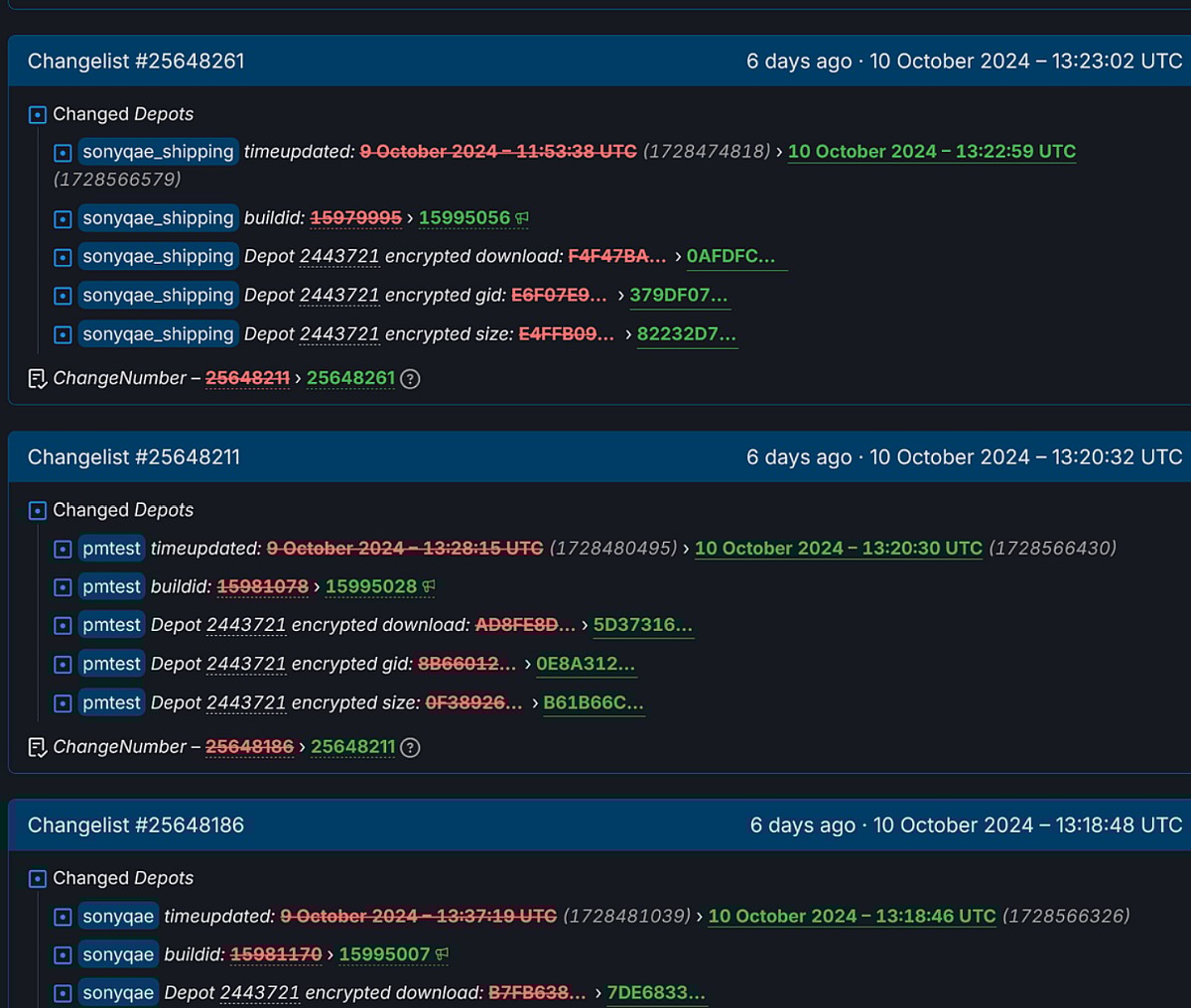Open Depot 2443721 link in pmtest encrypted gid row
Viewport: 1191px width, 1008px height.
click(246, 664)
